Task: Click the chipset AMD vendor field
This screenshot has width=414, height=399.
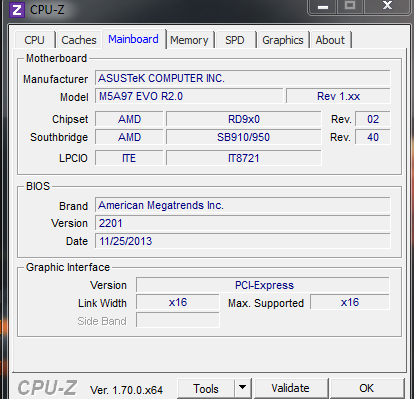Action: [x=129, y=119]
